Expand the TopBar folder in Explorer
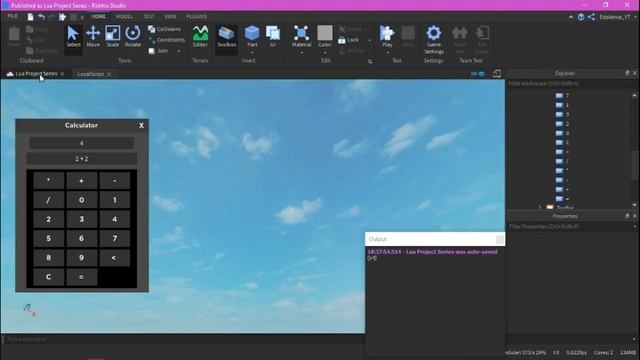Viewport: 640px width, 360px height. pyautogui.click(x=540, y=207)
